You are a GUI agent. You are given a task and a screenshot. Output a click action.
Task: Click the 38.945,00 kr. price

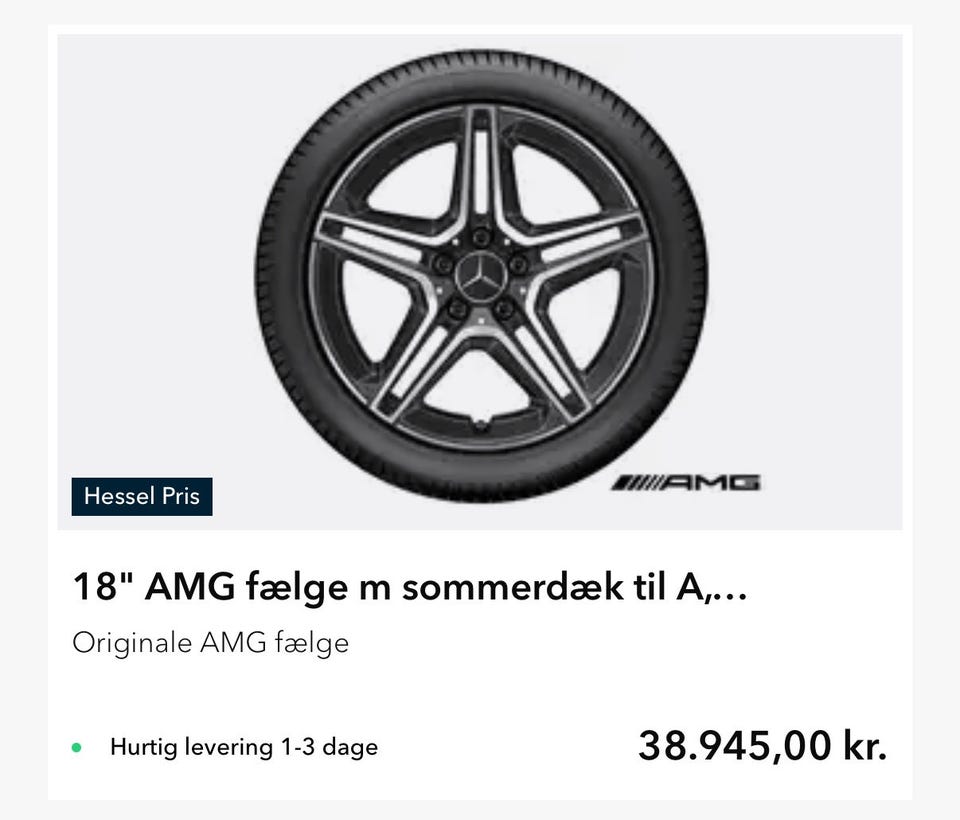(x=762, y=746)
